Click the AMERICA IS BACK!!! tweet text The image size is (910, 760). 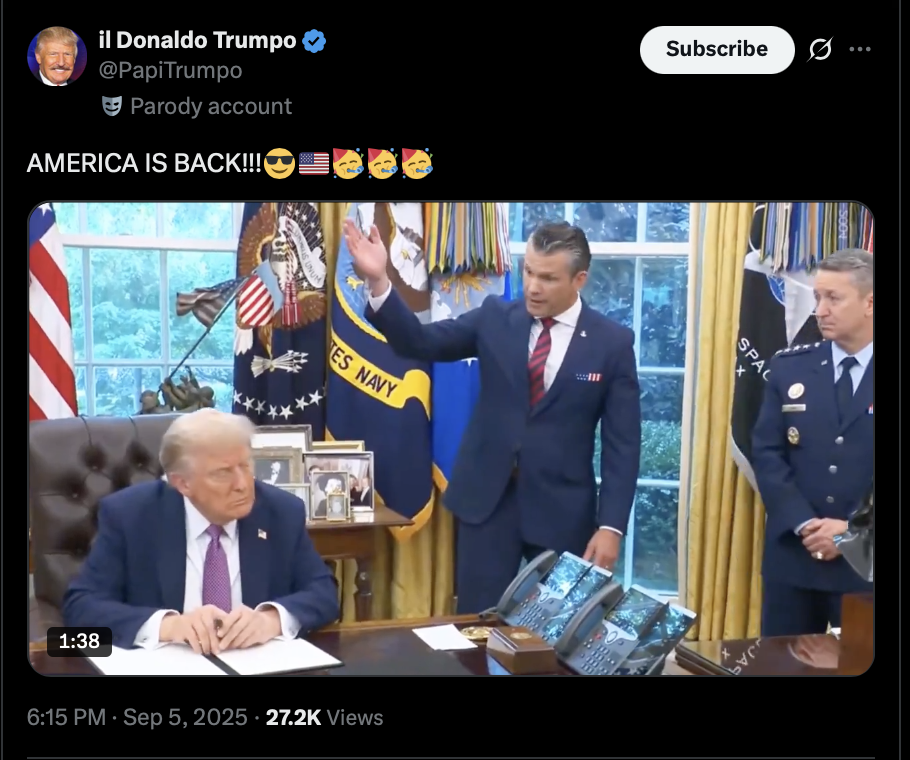pyautogui.click(x=144, y=163)
